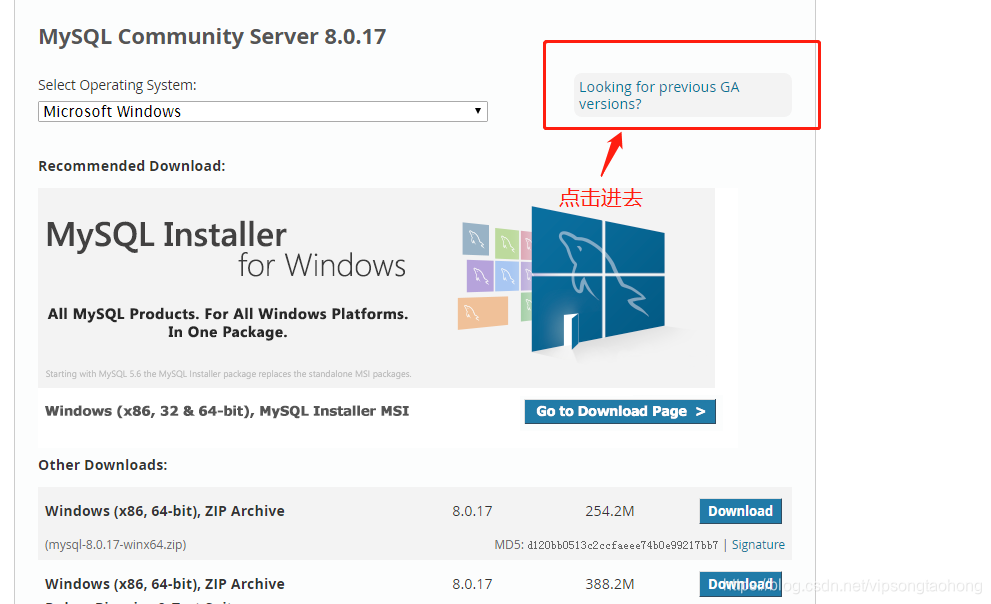Click Go to Download Page button

tap(620, 411)
